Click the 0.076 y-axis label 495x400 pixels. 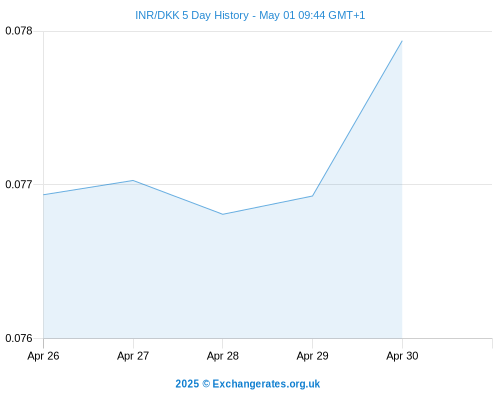click(19, 338)
